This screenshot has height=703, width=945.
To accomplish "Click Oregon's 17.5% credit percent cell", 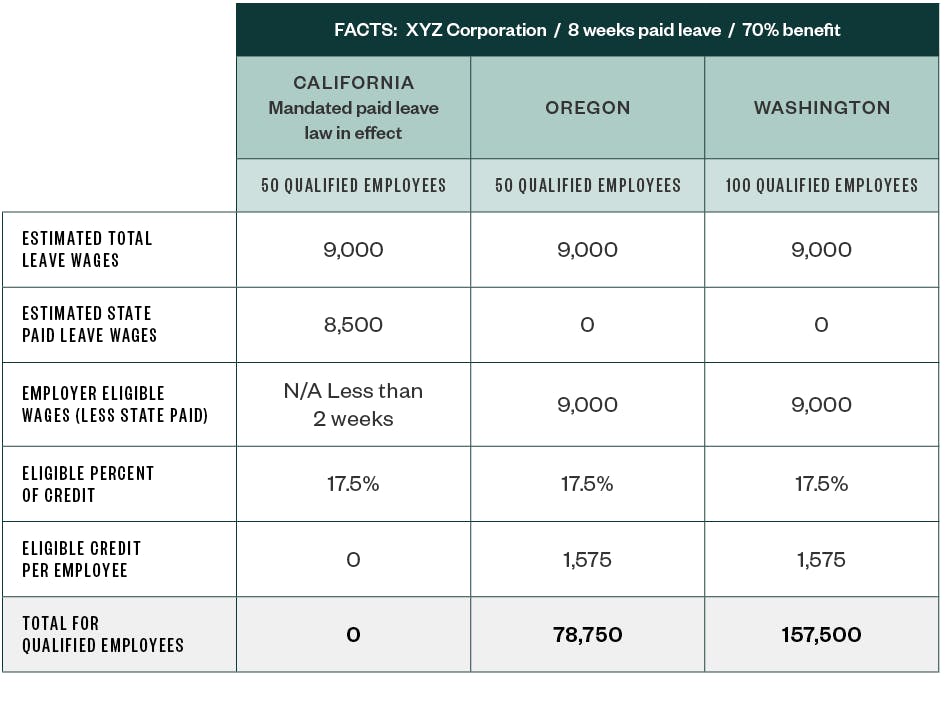I will click(587, 484).
